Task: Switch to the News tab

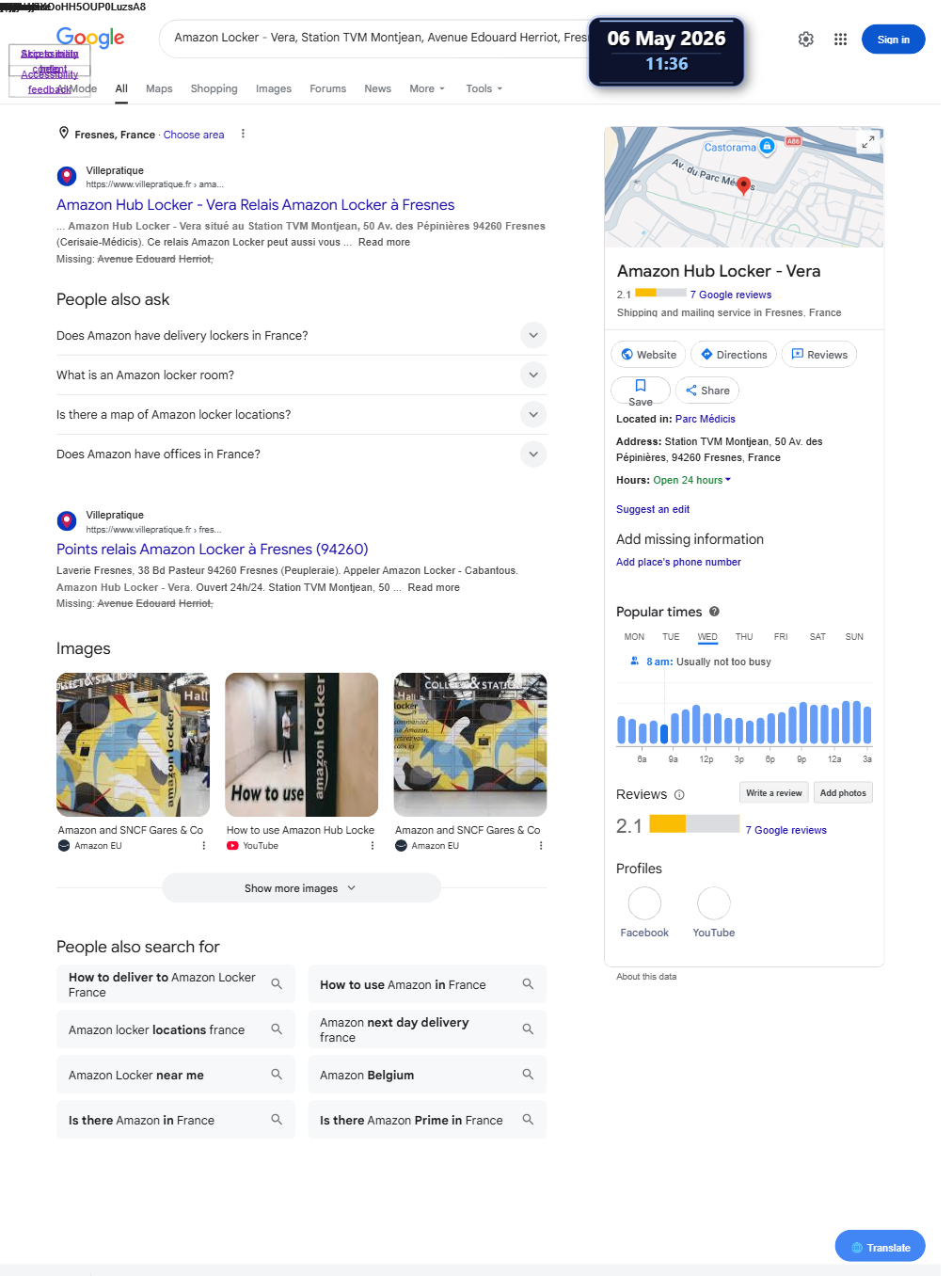Action: [377, 88]
